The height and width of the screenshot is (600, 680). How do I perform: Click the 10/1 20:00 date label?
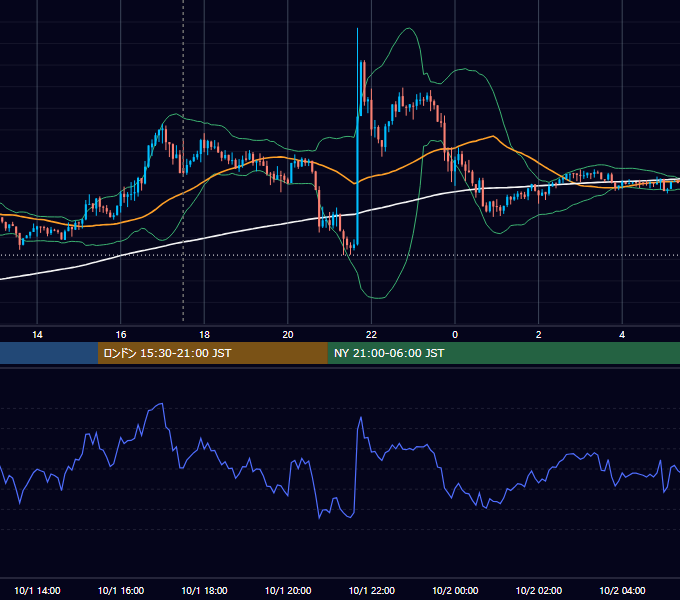coord(288,590)
